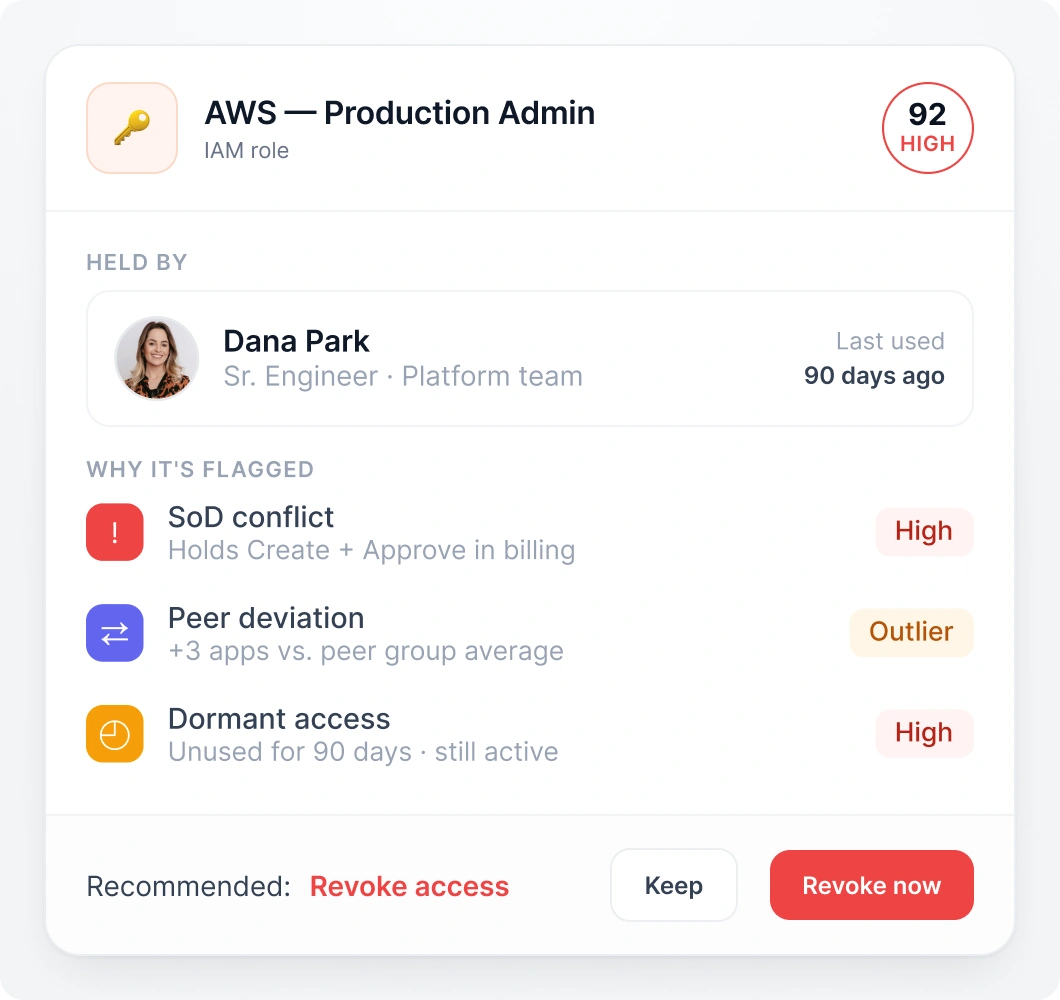Click the 92 HIGH risk score badge

click(928, 128)
